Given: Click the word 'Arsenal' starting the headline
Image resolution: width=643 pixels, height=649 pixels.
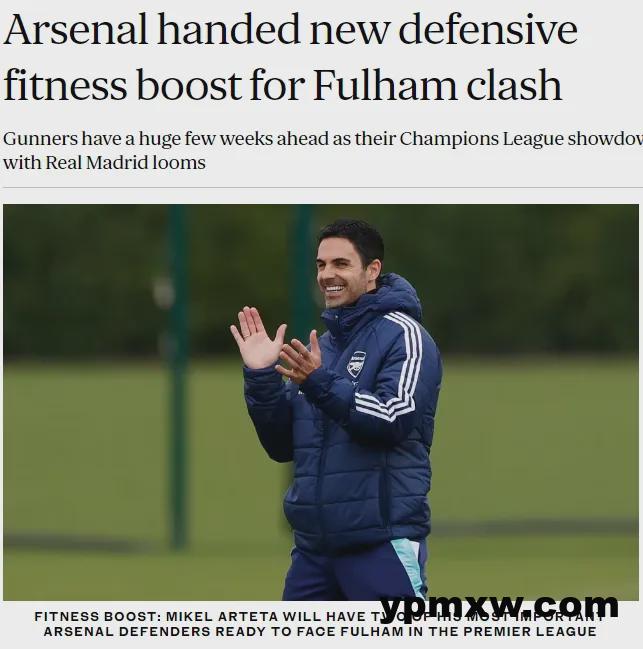Looking at the screenshot, I should [76, 30].
